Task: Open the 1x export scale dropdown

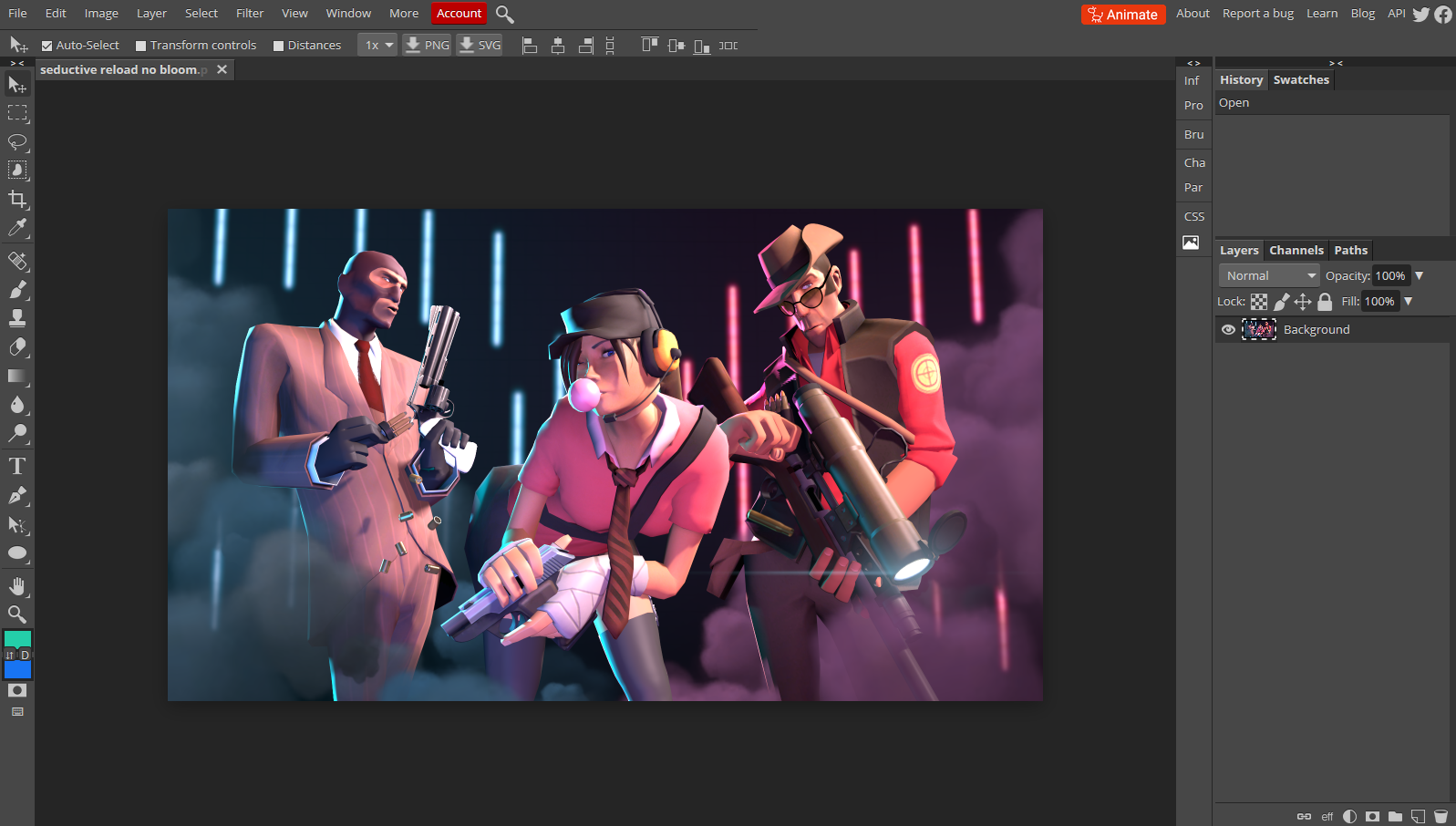Action: [x=377, y=46]
